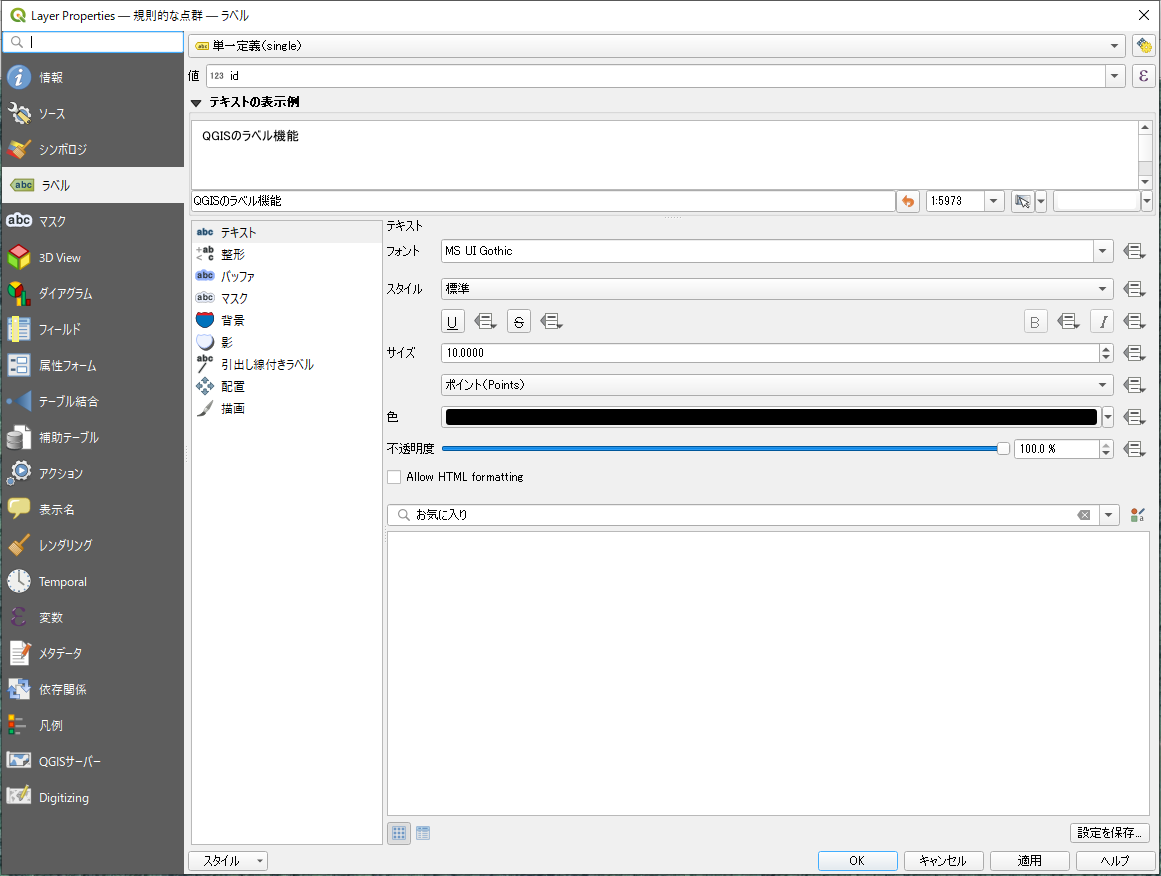
Task: Click the 不透明度 opacity slider
Action: (x=726, y=449)
